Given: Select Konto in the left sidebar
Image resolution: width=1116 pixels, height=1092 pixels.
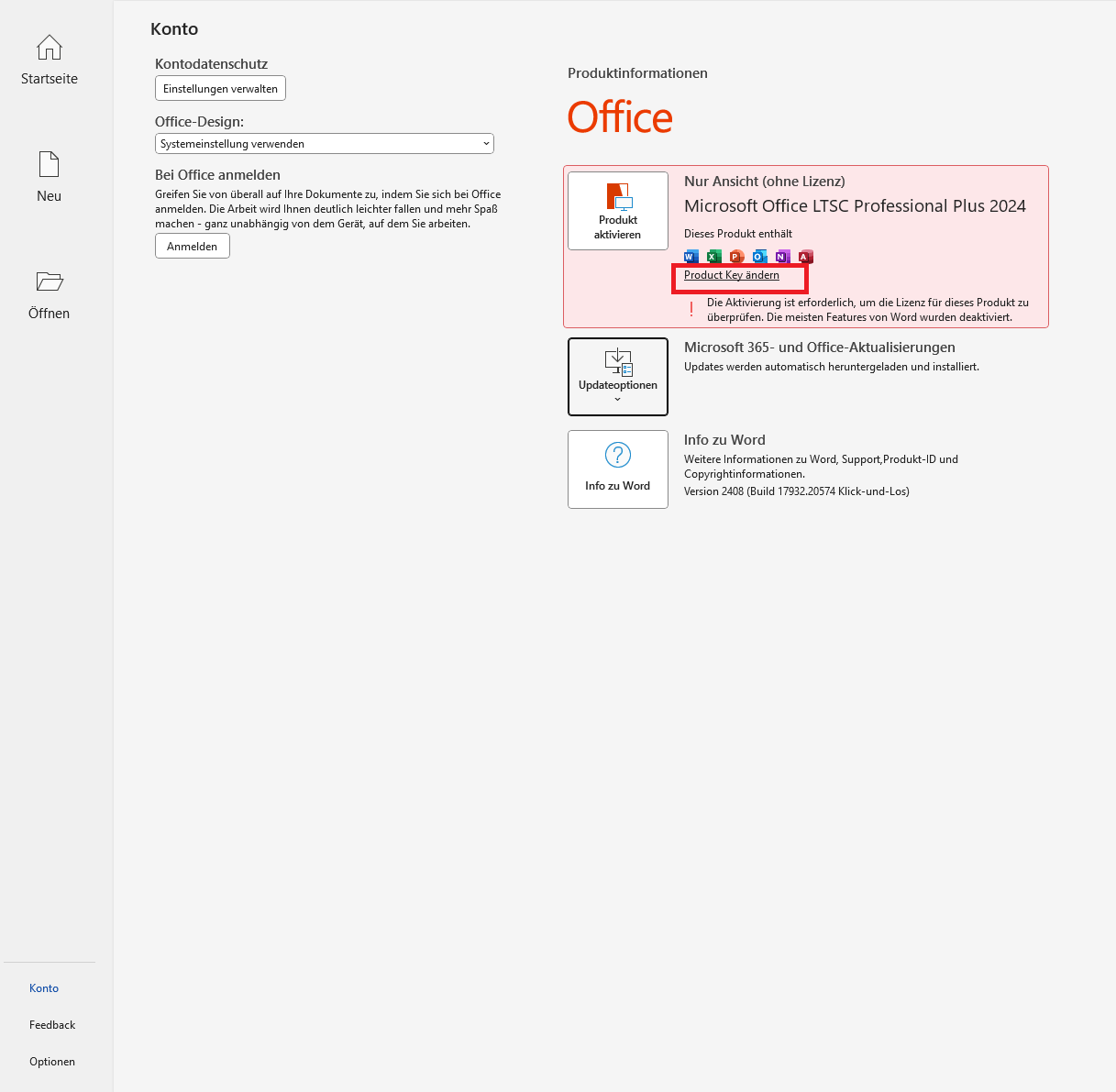Looking at the screenshot, I should click(44, 988).
